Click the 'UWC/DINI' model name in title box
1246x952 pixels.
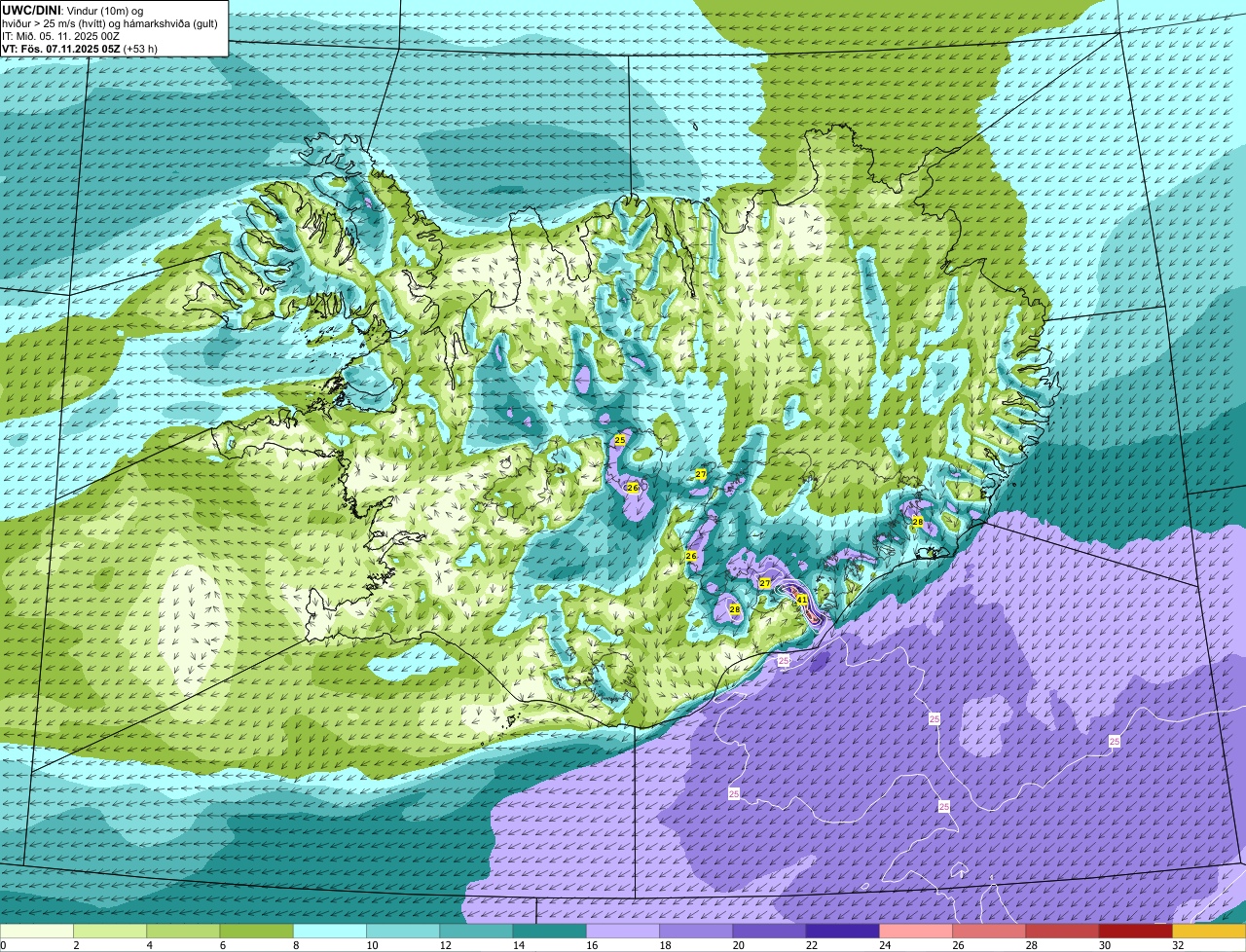coord(31,10)
